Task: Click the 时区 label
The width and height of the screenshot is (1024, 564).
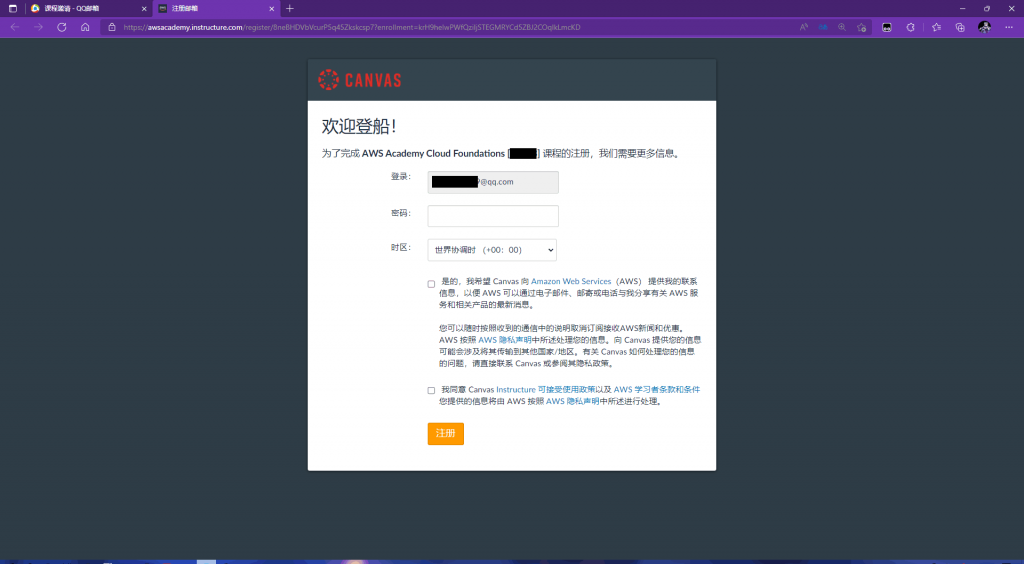Action: 400,247
